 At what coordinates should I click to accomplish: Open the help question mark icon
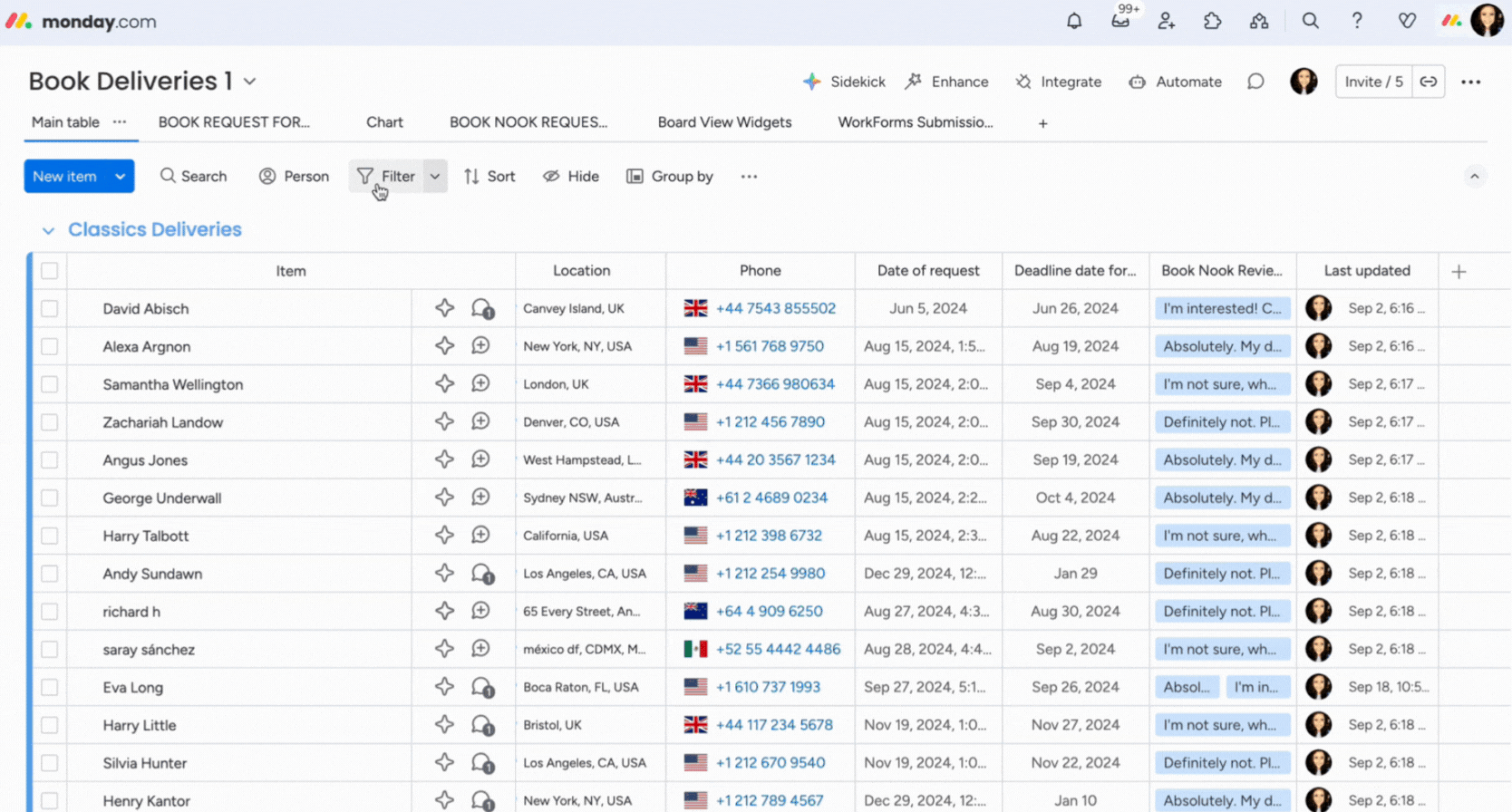click(1357, 21)
